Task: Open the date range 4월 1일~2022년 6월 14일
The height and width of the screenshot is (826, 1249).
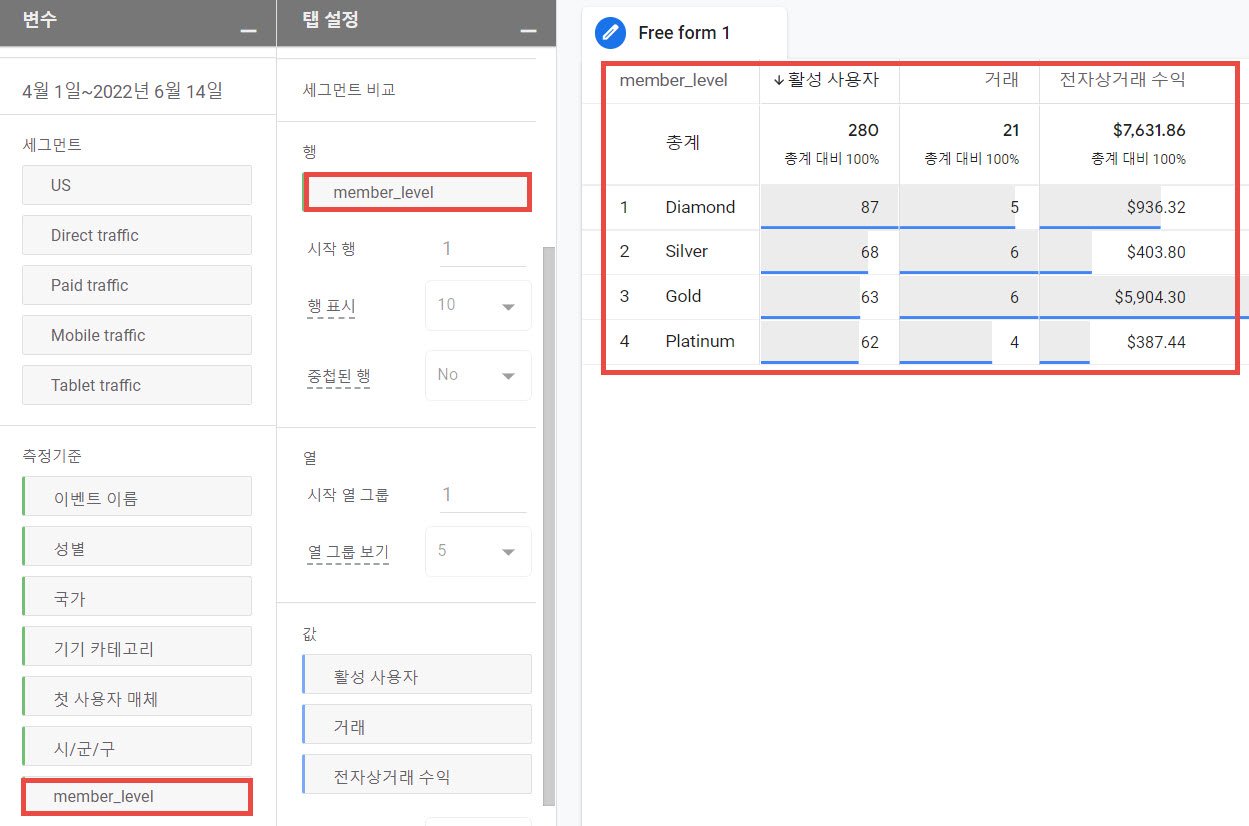Action: (122, 91)
